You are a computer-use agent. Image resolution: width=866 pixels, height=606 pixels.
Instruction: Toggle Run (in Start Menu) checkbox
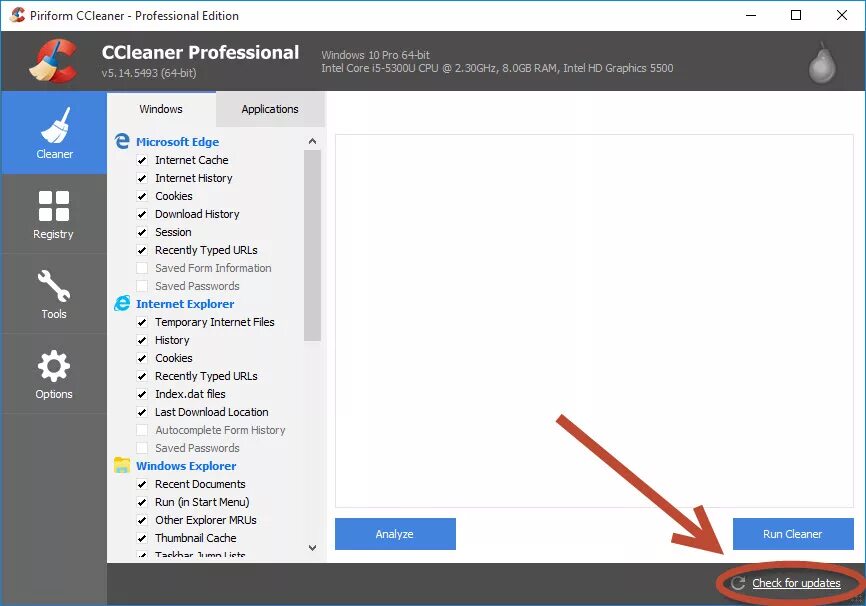tap(142, 502)
